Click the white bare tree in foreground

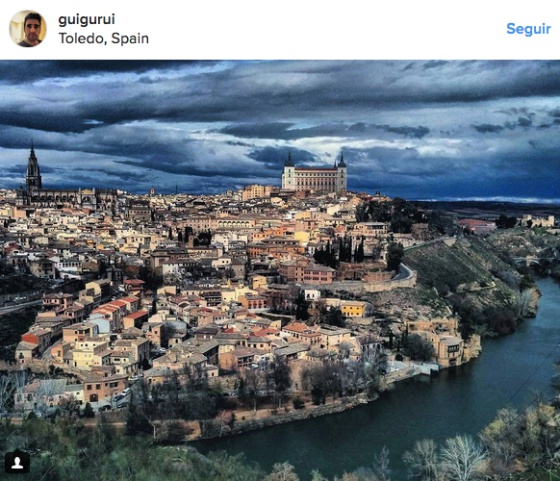[x=461, y=457]
